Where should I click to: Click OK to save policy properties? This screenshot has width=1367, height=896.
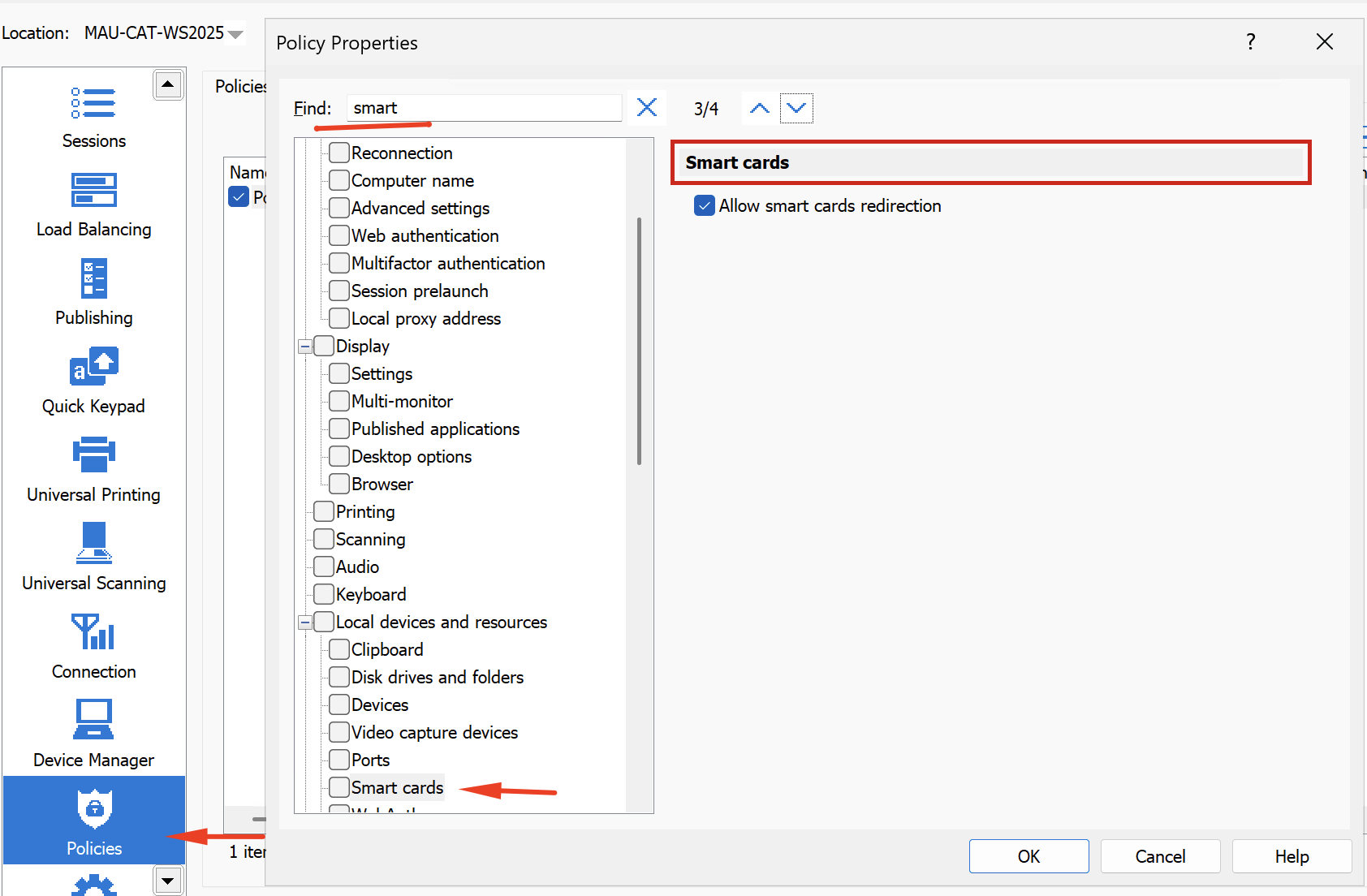(x=1028, y=856)
